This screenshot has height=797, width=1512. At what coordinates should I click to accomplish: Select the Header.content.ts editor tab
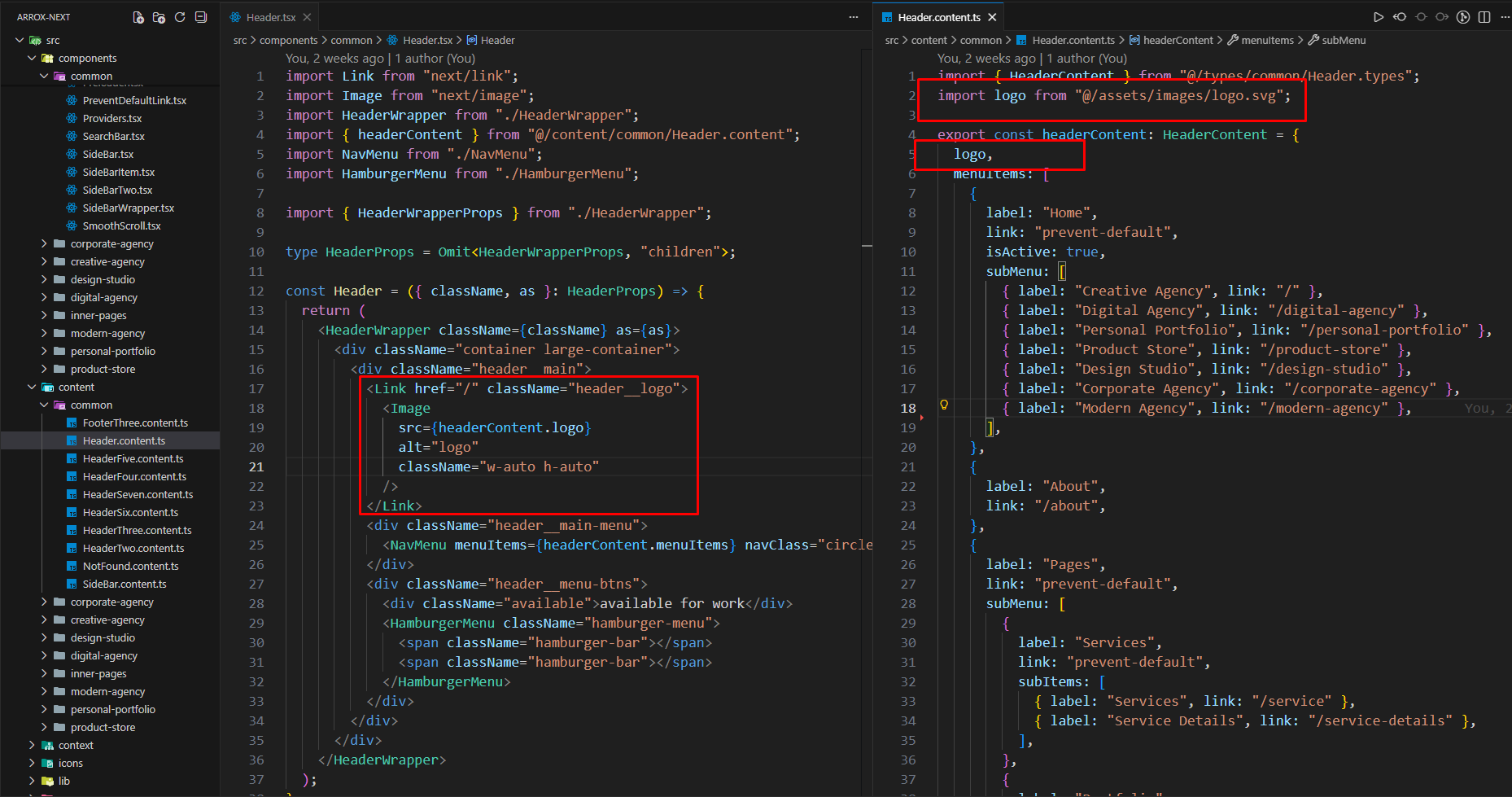(x=938, y=17)
